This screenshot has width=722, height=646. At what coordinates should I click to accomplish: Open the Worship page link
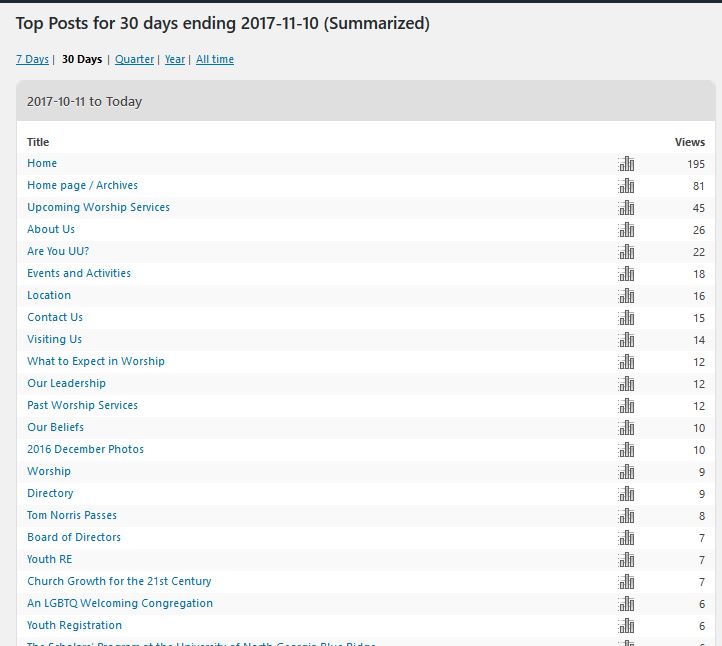click(49, 471)
